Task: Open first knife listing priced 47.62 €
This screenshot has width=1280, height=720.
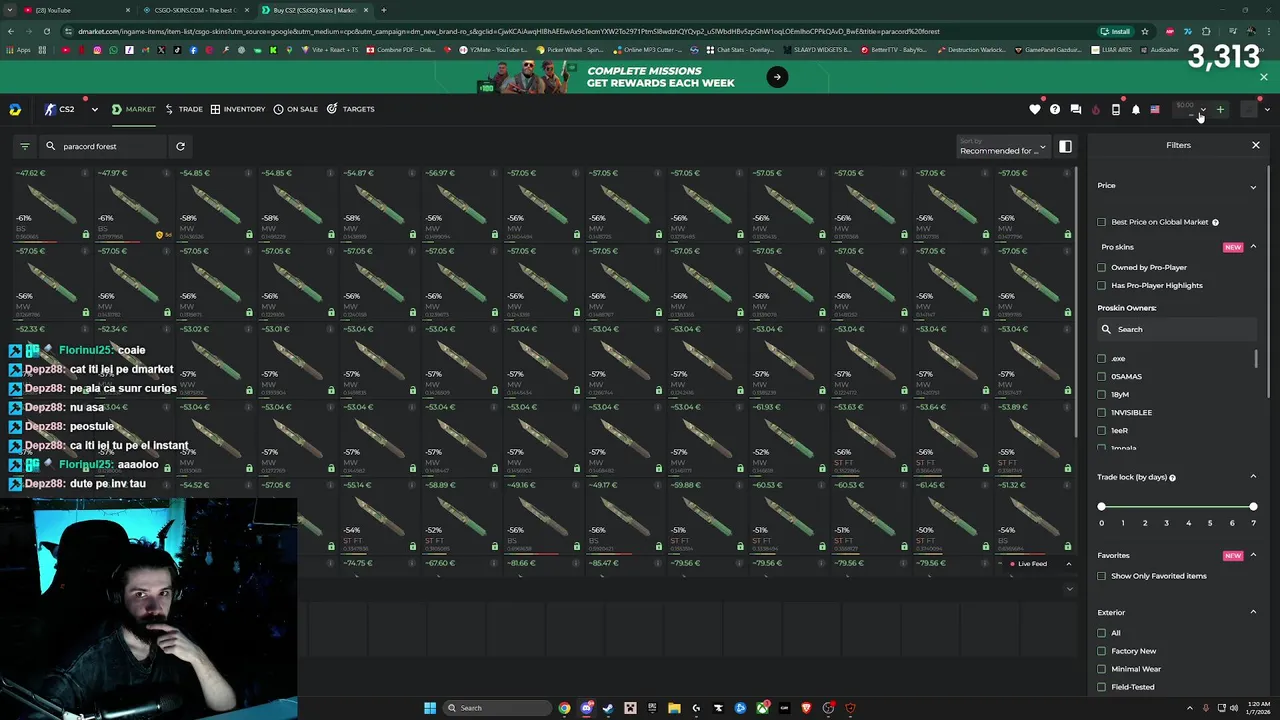Action: pyautogui.click(x=52, y=204)
